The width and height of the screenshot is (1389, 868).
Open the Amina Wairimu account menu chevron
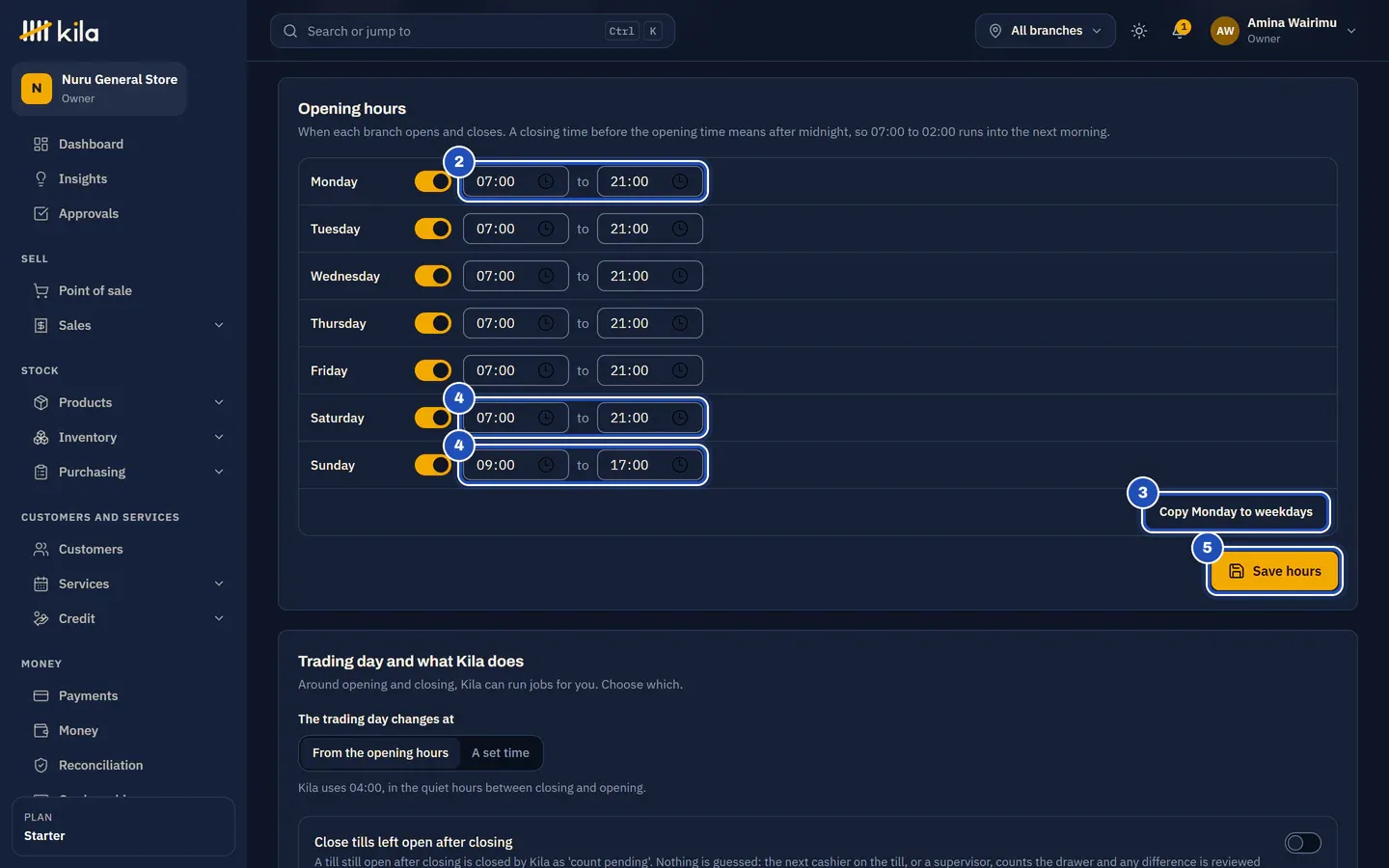tap(1351, 31)
